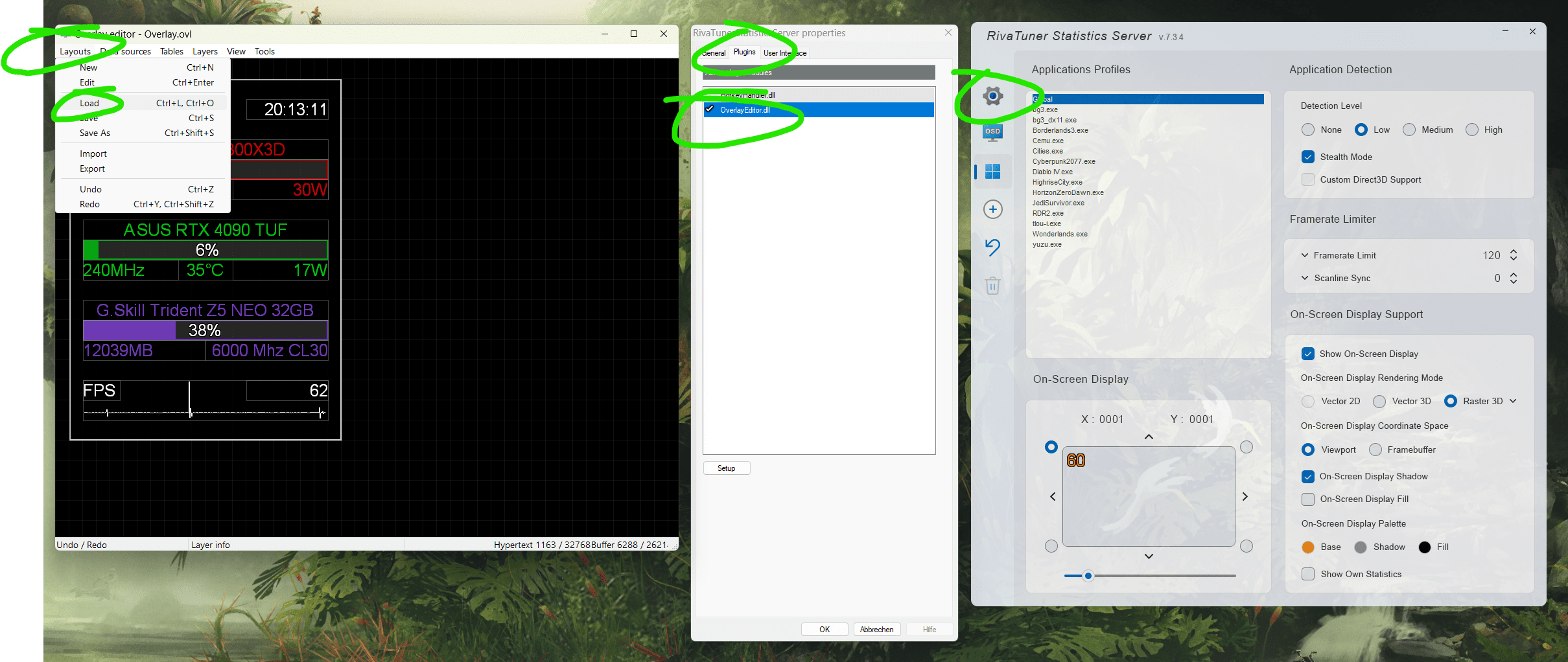Select High detection level

pyautogui.click(x=1472, y=130)
